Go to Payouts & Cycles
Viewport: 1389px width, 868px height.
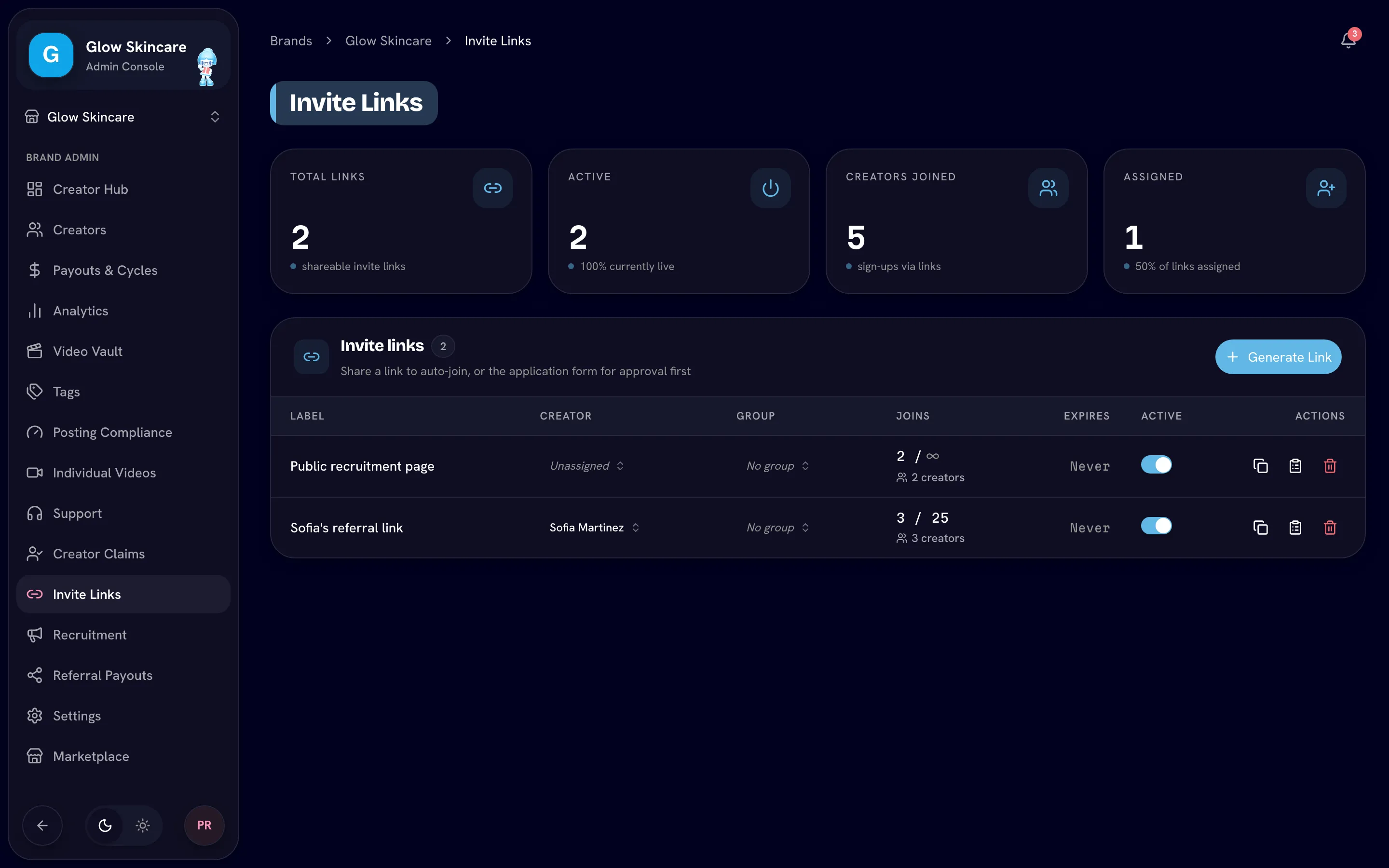123,270
